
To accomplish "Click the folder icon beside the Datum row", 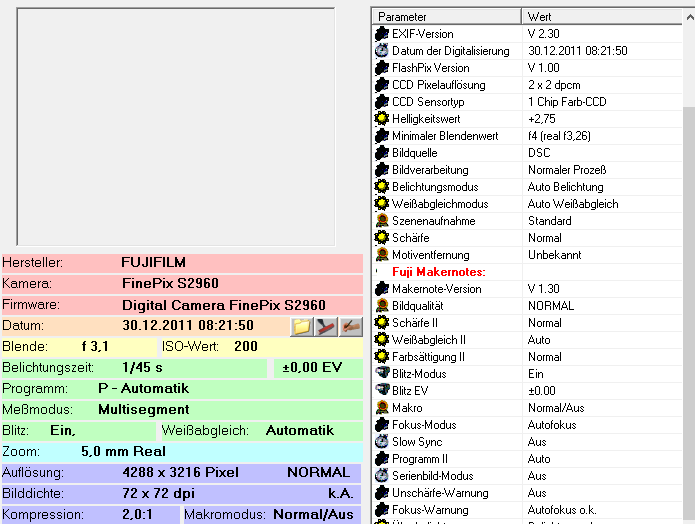I will coord(302,327).
